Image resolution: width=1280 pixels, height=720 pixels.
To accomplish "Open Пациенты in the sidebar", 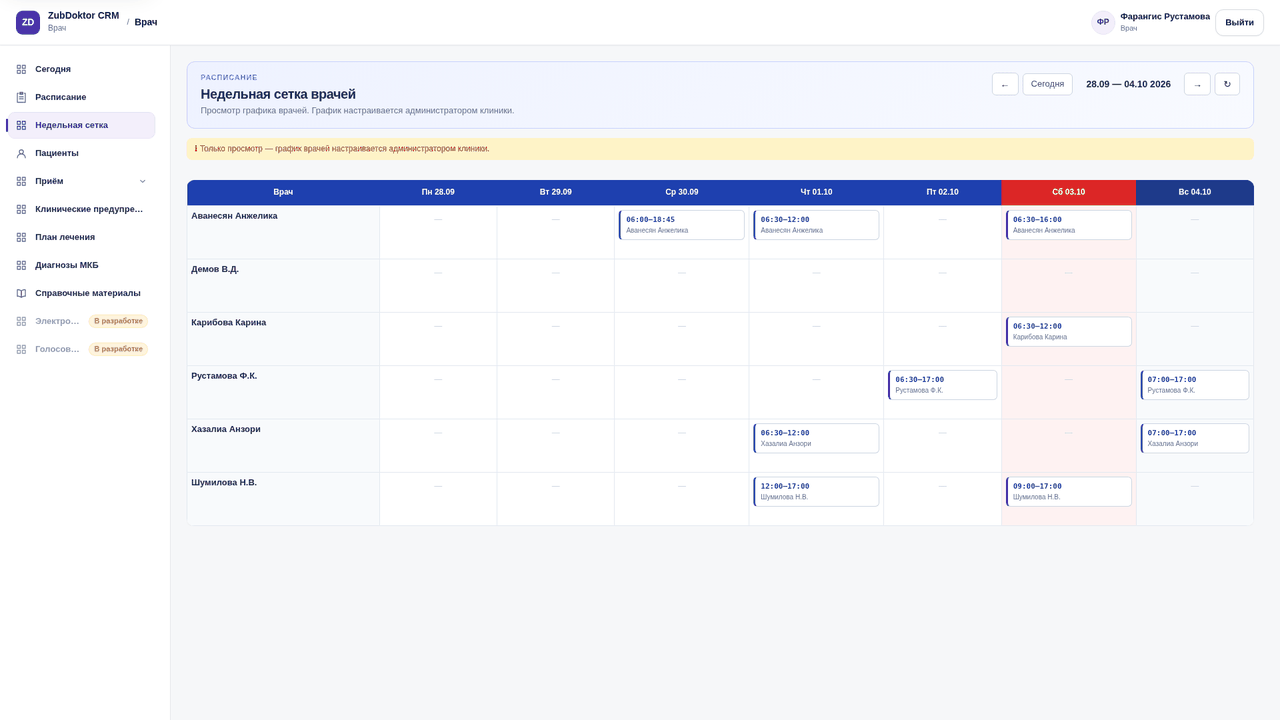I will (x=80, y=153).
